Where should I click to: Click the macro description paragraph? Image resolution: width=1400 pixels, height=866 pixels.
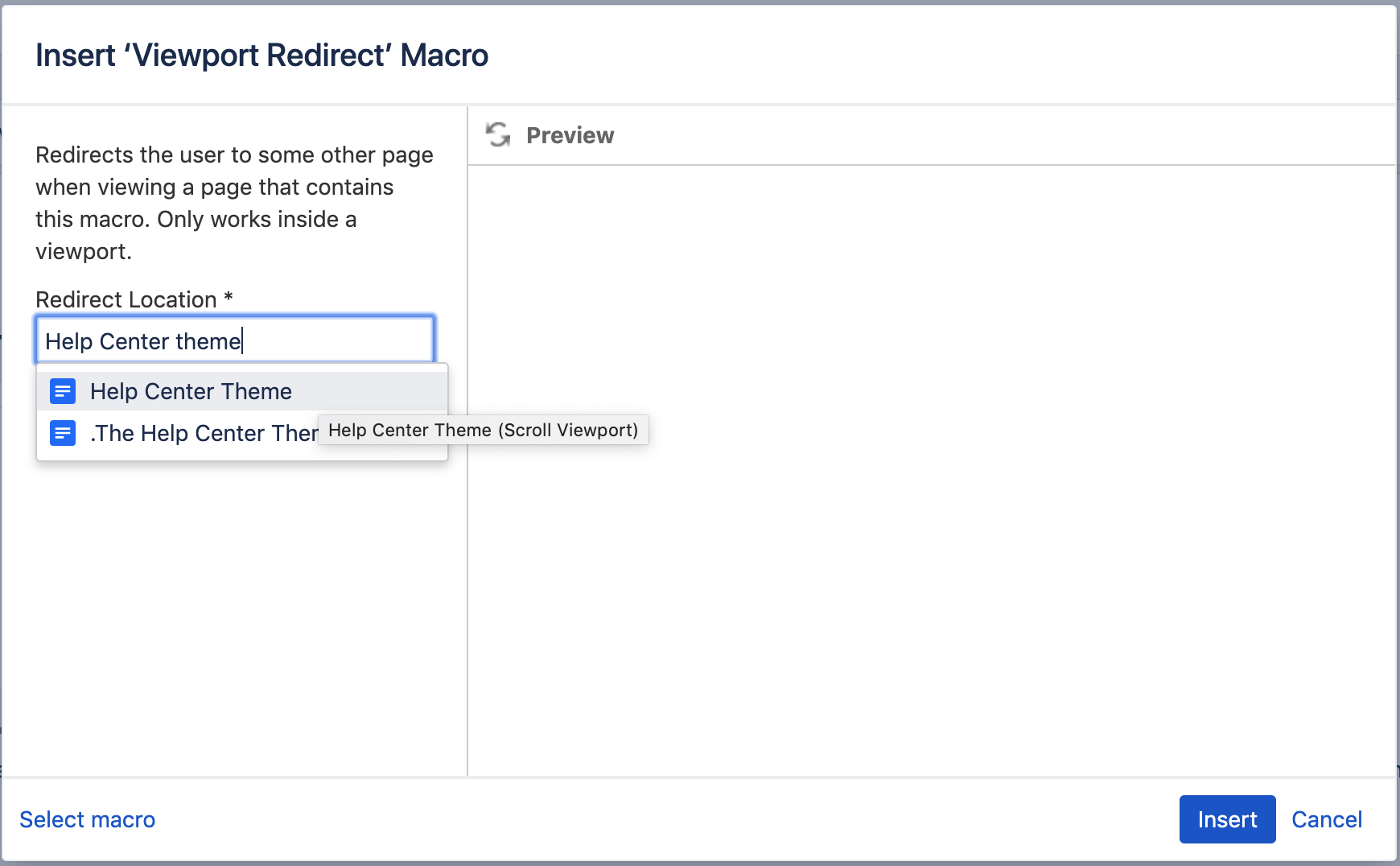[234, 203]
